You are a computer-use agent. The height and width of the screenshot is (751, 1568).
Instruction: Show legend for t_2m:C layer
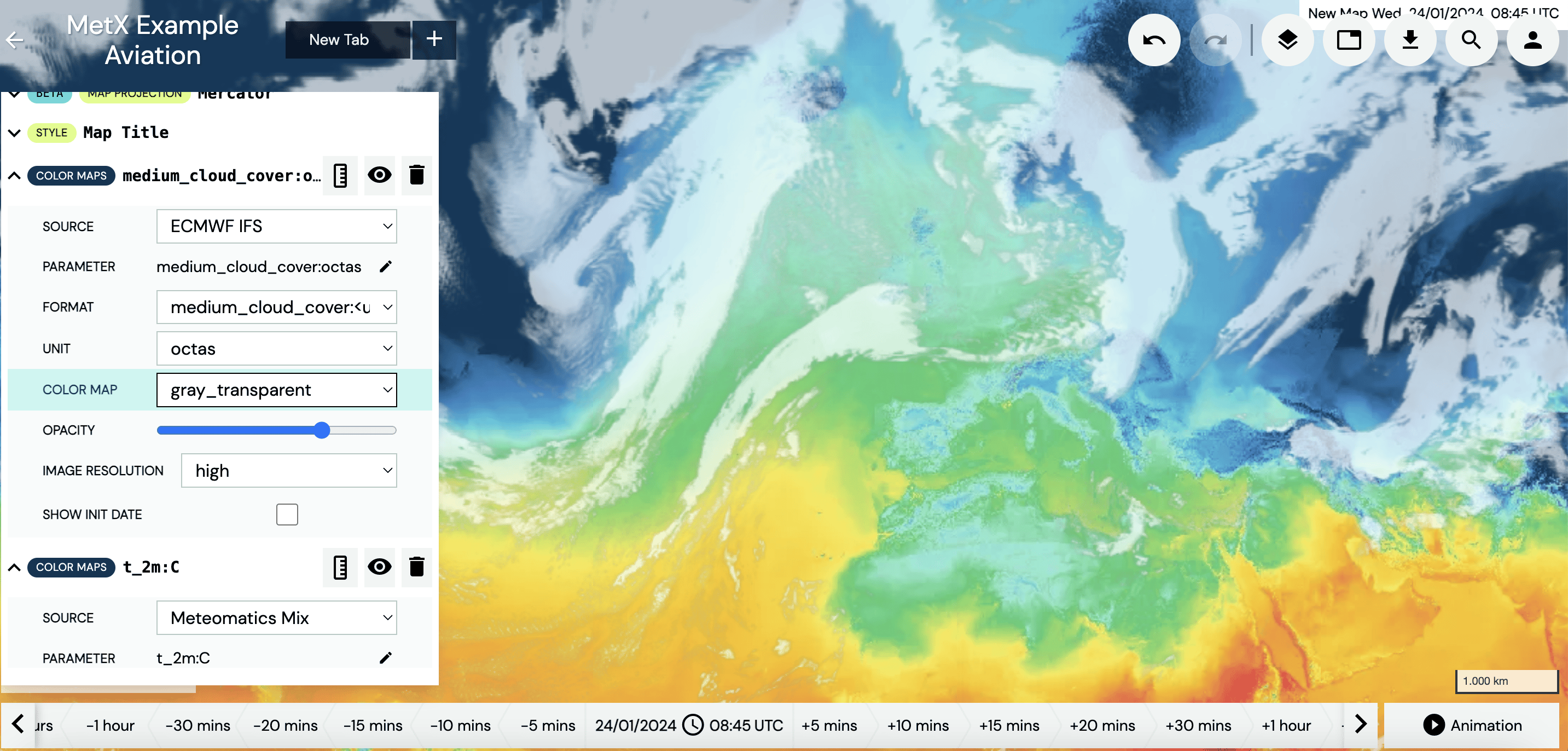(x=340, y=567)
